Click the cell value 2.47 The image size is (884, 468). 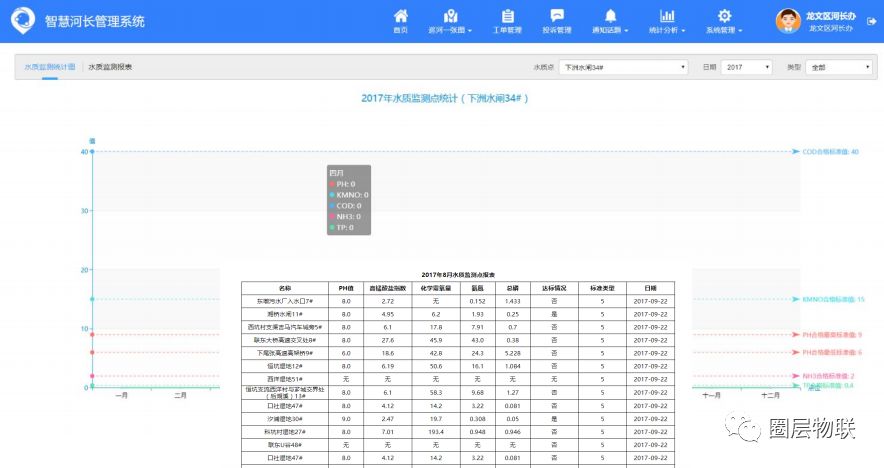(x=387, y=419)
